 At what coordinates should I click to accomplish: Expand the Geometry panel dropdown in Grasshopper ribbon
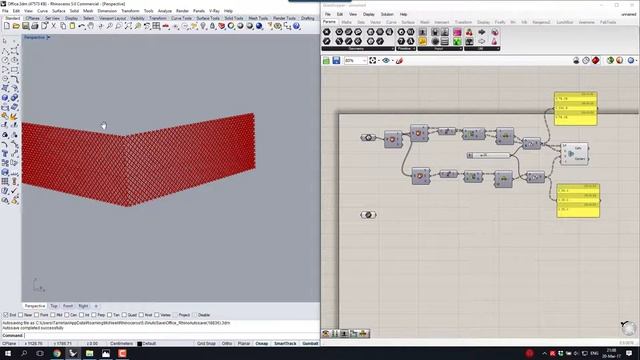(393, 49)
